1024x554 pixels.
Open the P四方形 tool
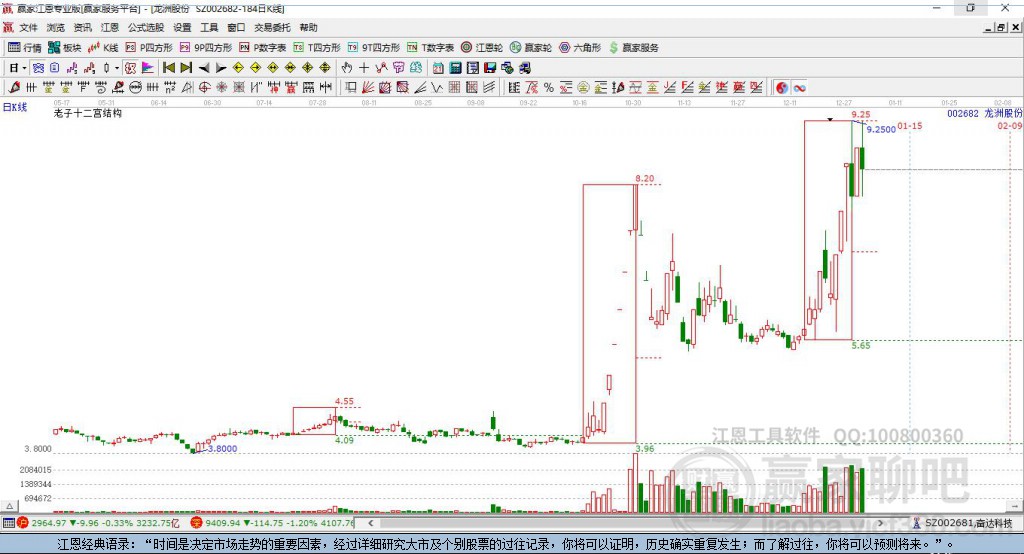tap(149, 48)
